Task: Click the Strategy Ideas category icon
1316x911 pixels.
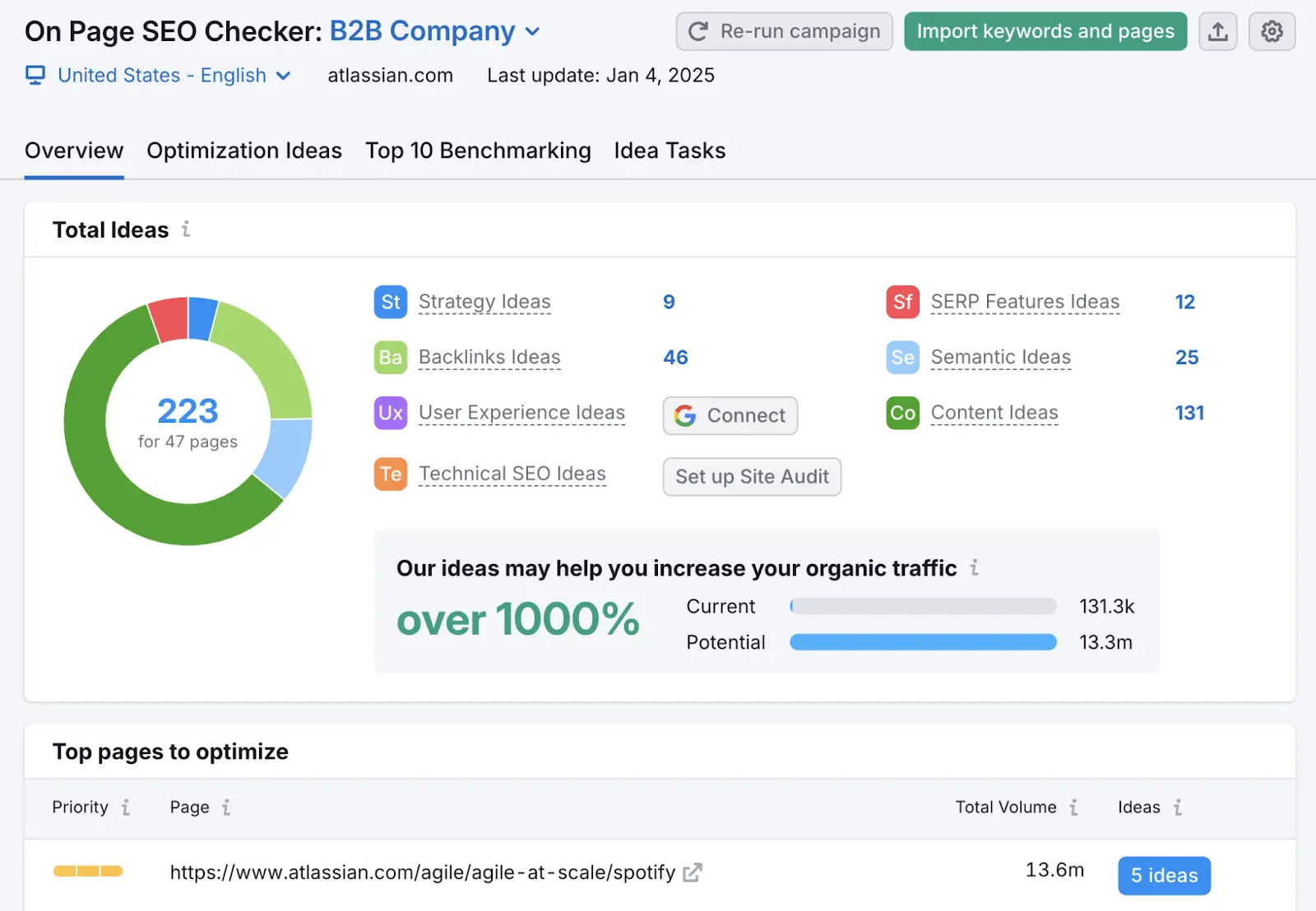Action: (390, 302)
